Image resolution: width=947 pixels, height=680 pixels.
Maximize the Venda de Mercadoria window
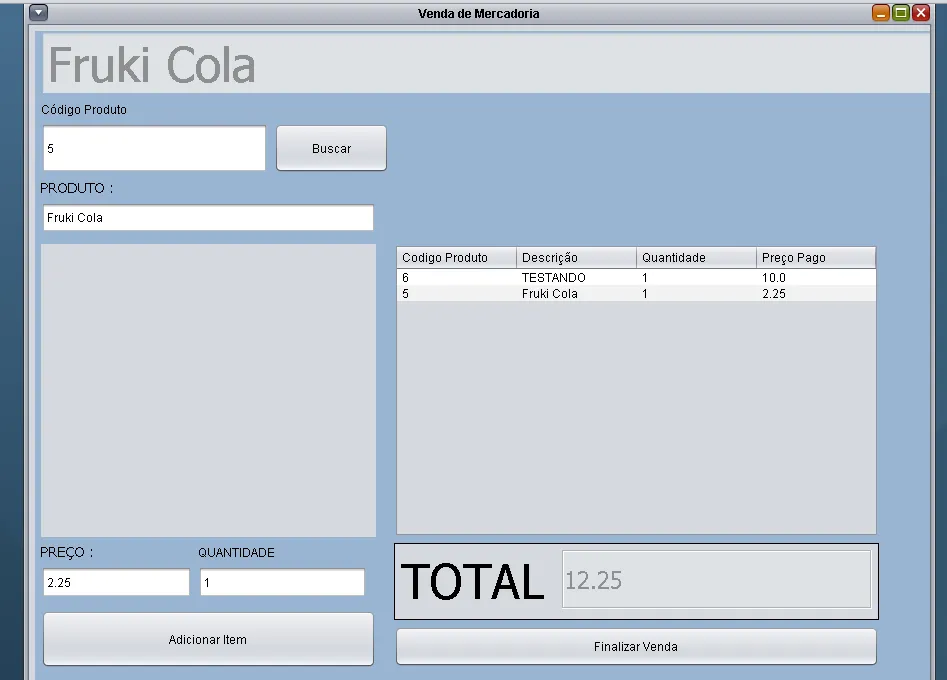click(901, 13)
